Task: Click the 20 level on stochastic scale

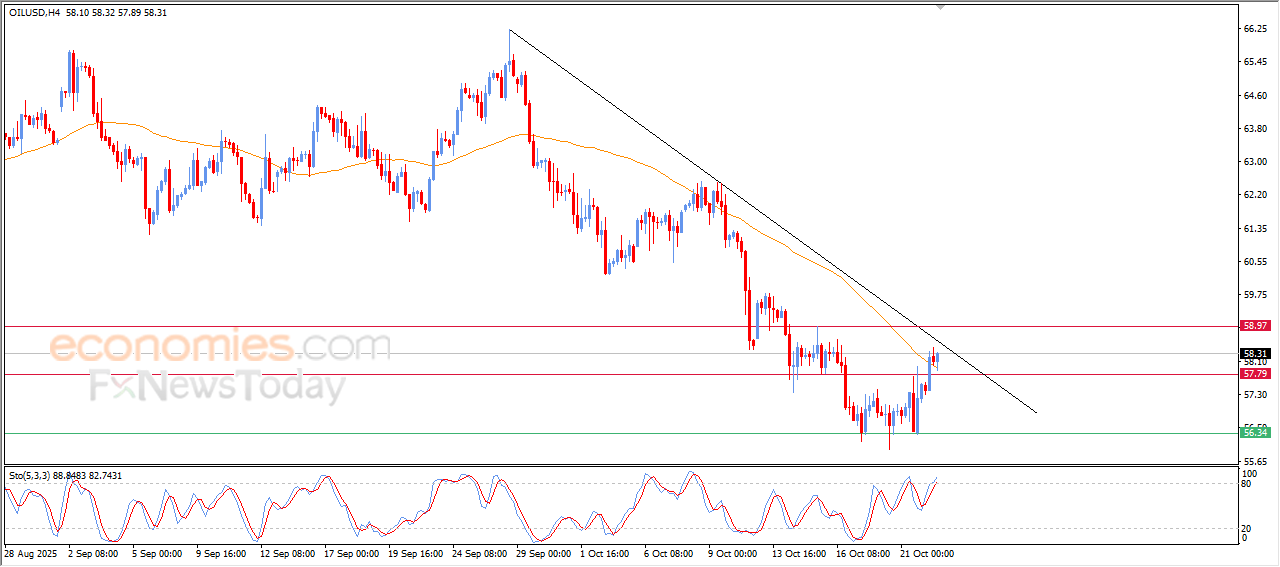Action: pyautogui.click(x=1246, y=528)
